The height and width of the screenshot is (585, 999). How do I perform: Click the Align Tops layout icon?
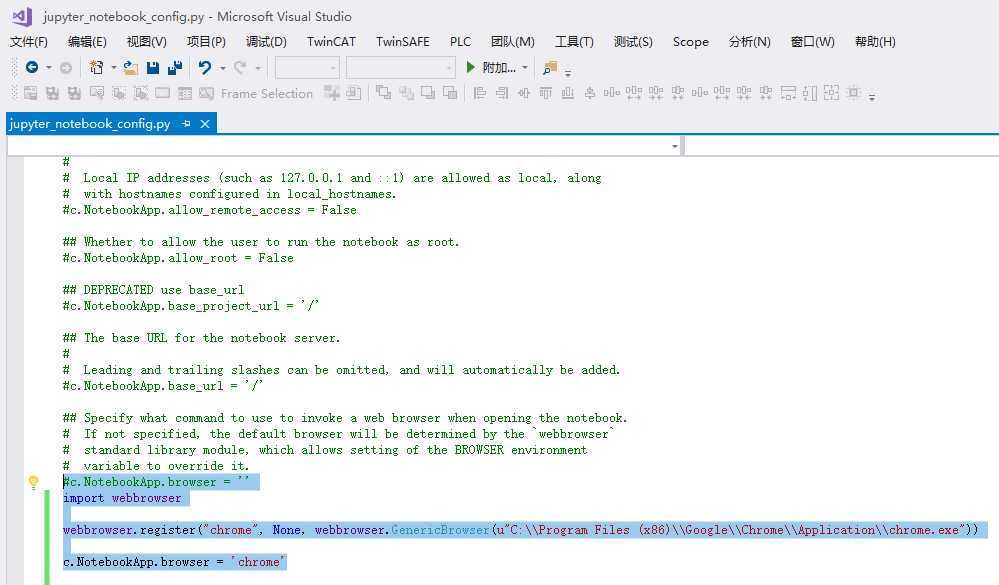[546, 94]
